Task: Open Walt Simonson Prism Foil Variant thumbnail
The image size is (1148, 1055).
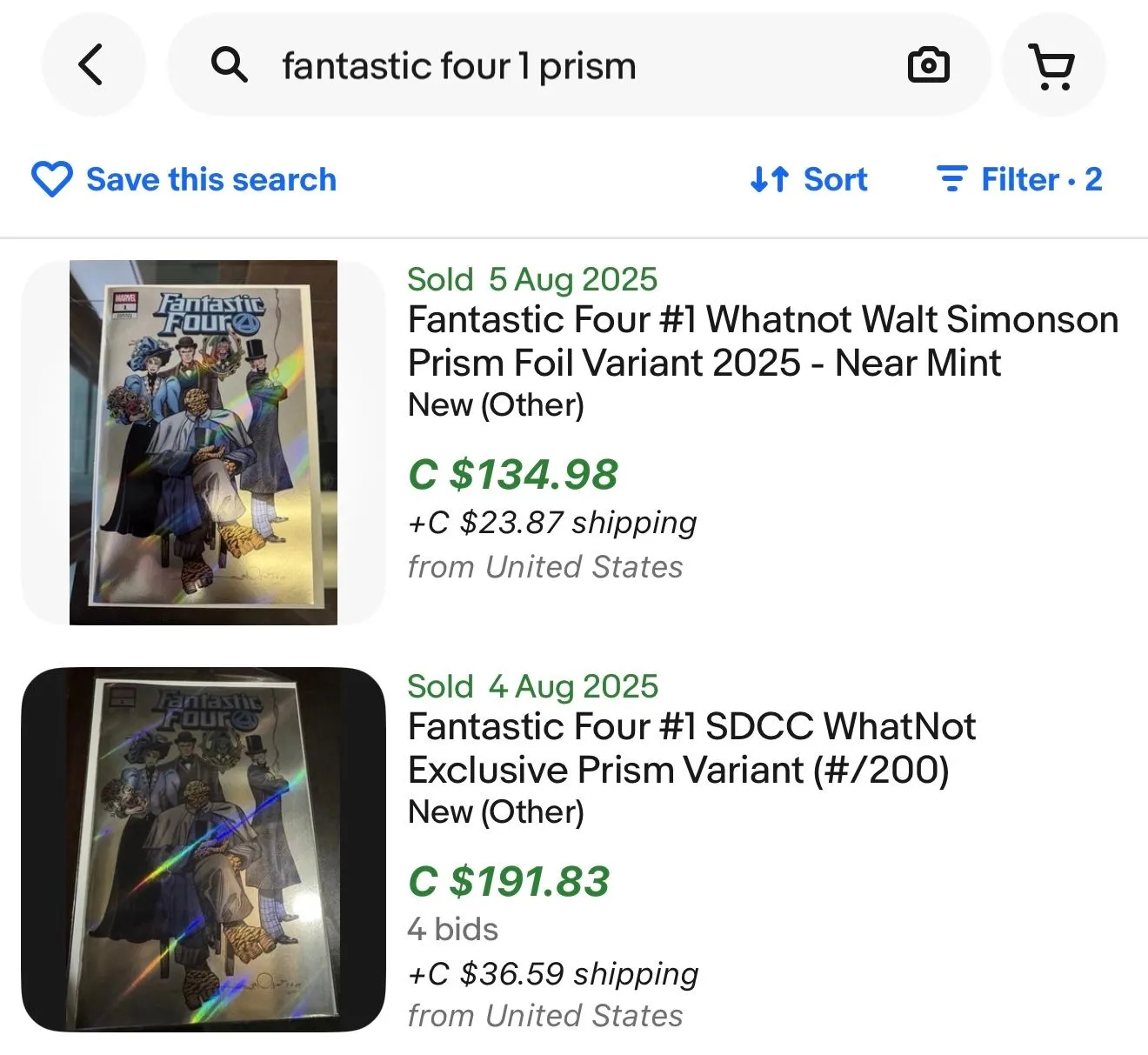Action: click(x=204, y=442)
